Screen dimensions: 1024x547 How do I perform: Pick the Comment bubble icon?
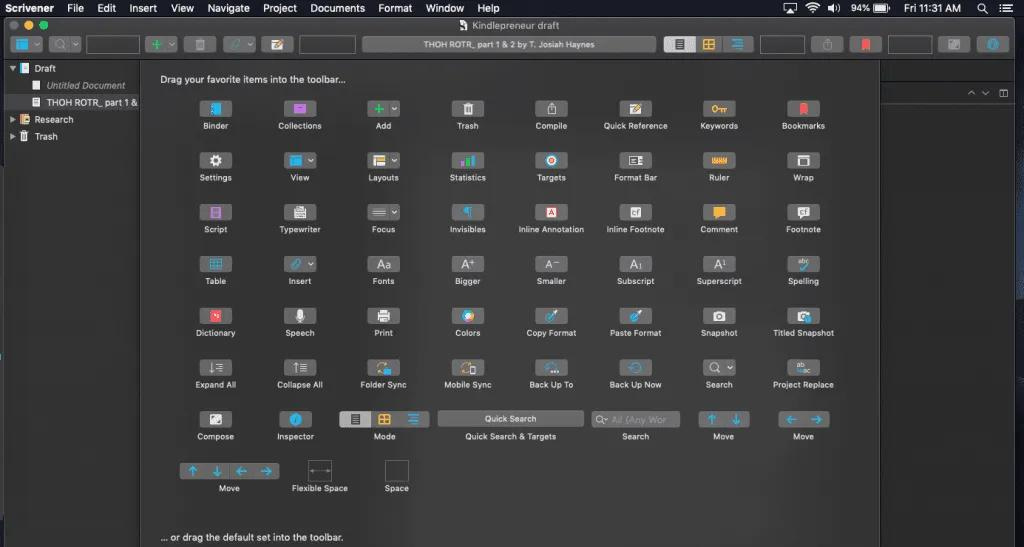tap(719, 212)
